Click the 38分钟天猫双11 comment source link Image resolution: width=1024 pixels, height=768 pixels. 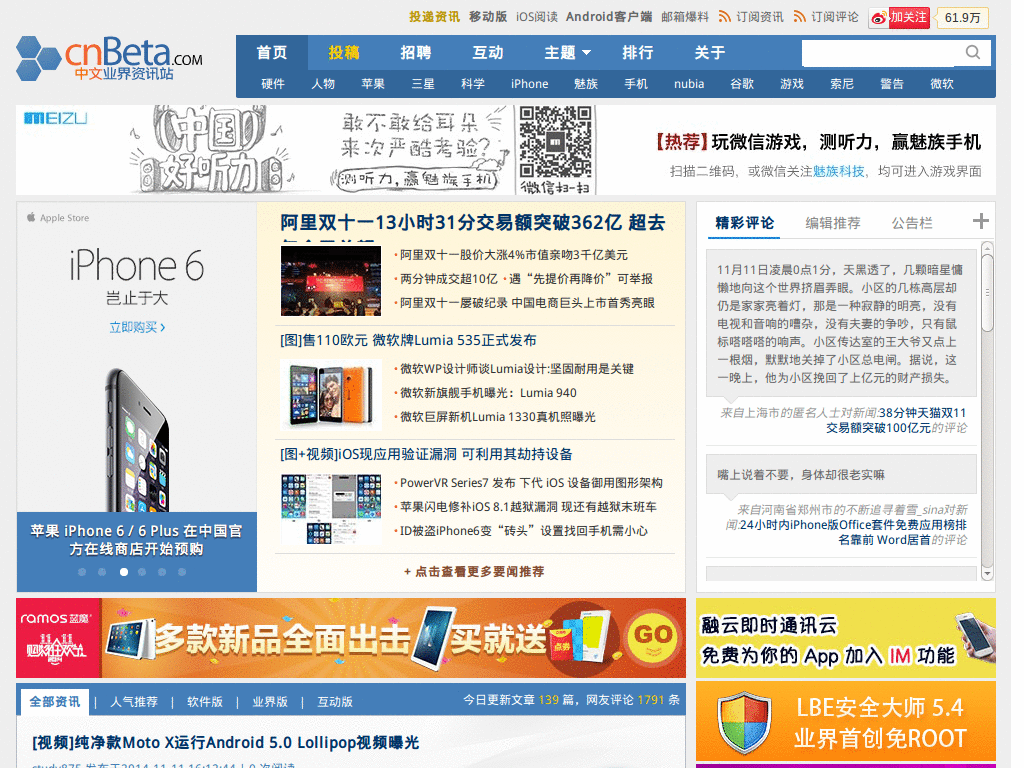pos(896,420)
